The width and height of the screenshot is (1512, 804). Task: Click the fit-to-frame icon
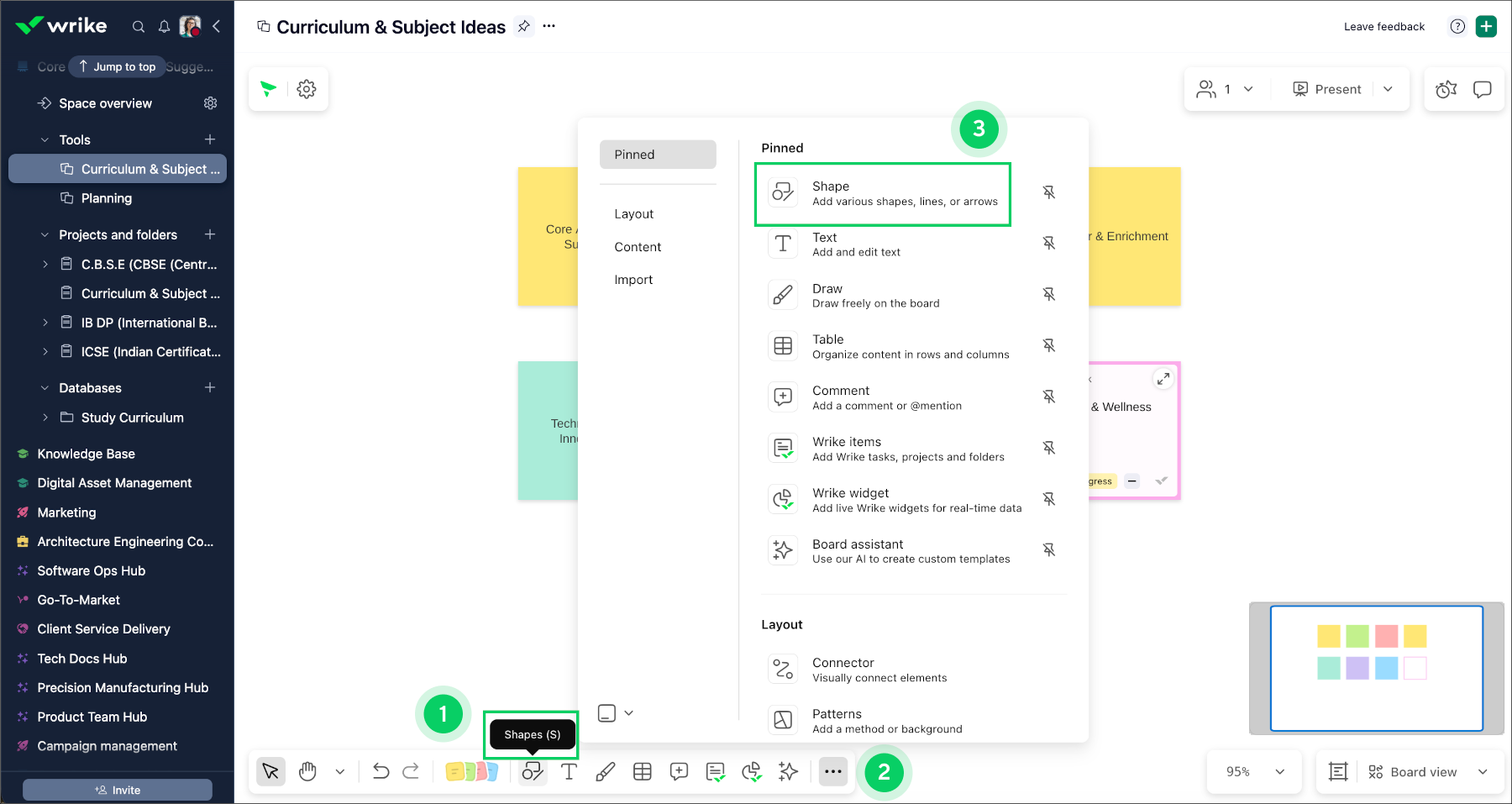(x=1338, y=771)
